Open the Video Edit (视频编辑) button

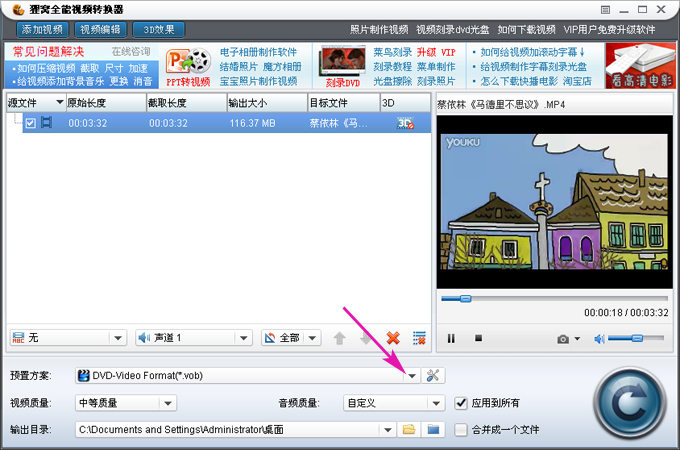[100, 29]
